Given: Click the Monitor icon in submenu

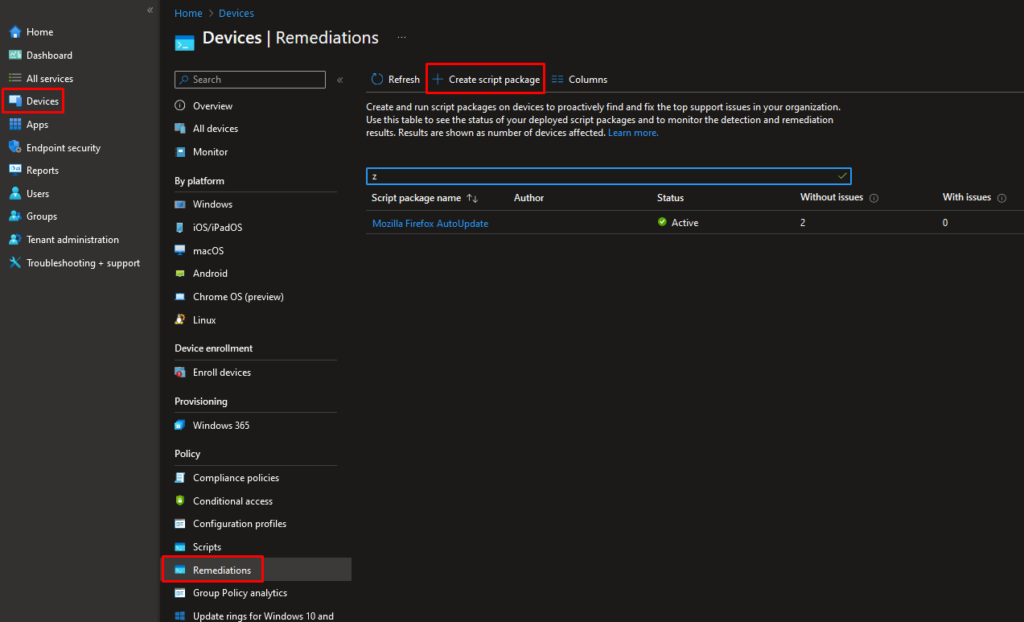Looking at the screenshot, I should (x=180, y=152).
